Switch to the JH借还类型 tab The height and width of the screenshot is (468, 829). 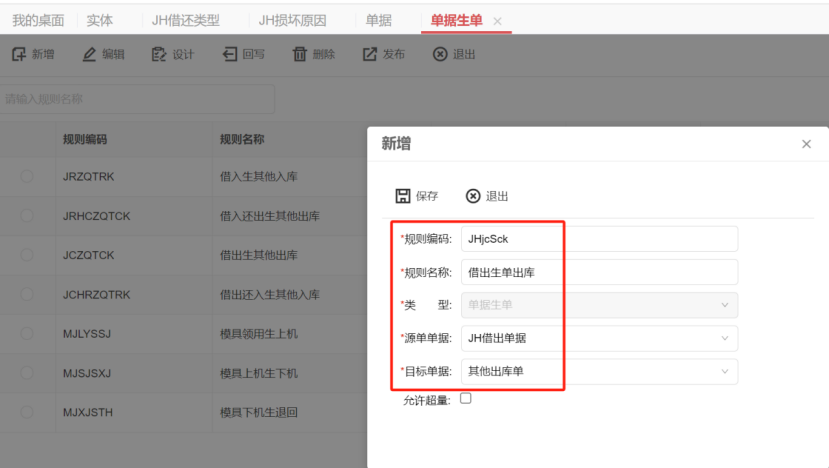[x=186, y=21]
